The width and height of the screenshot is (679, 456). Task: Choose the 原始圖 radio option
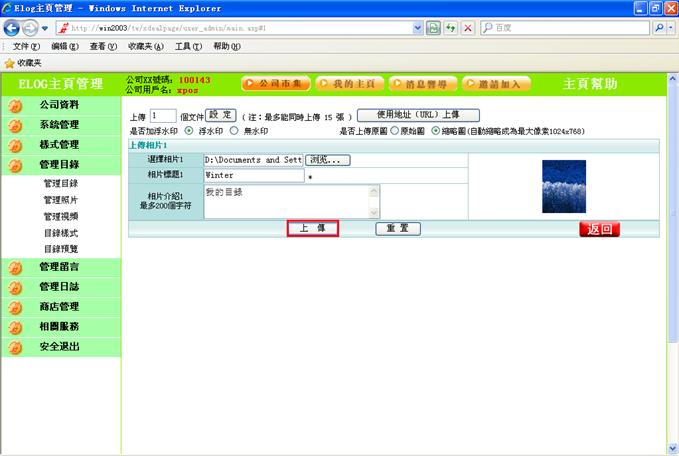394,131
